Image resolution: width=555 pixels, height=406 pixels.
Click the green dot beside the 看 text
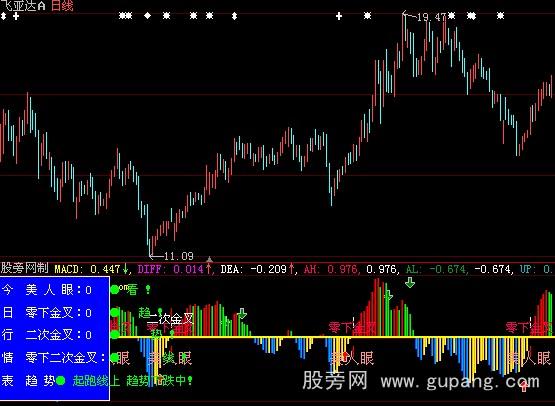(115, 290)
